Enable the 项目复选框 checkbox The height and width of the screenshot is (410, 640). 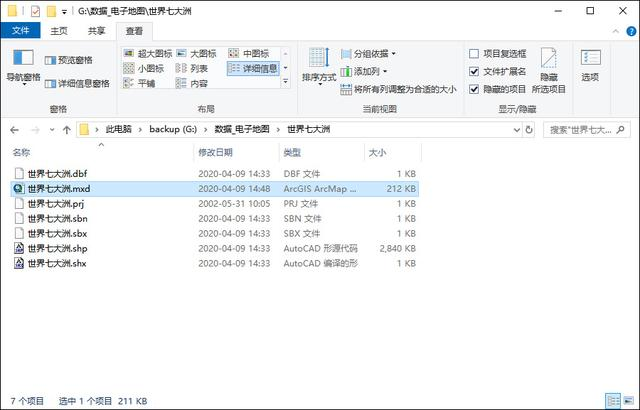(474, 54)
